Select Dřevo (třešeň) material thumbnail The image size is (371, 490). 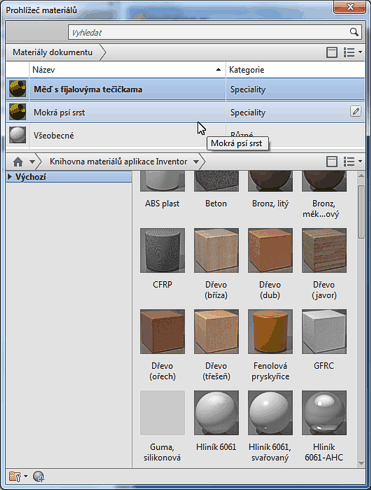click(216, 331)
